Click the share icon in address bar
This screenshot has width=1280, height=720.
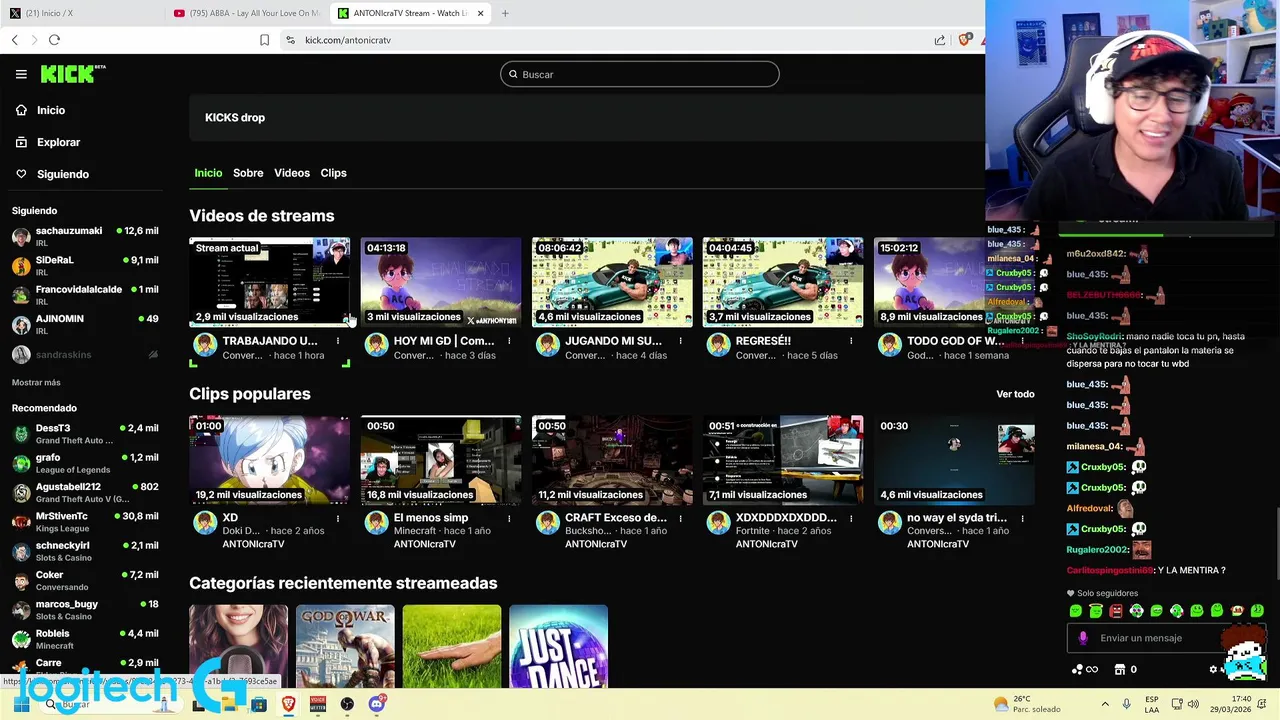[940, 40]
